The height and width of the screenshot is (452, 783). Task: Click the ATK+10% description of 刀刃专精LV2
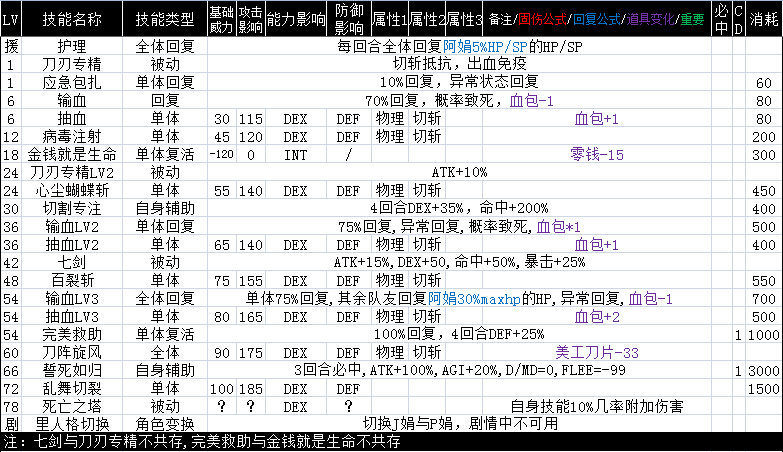click(459, 172)
